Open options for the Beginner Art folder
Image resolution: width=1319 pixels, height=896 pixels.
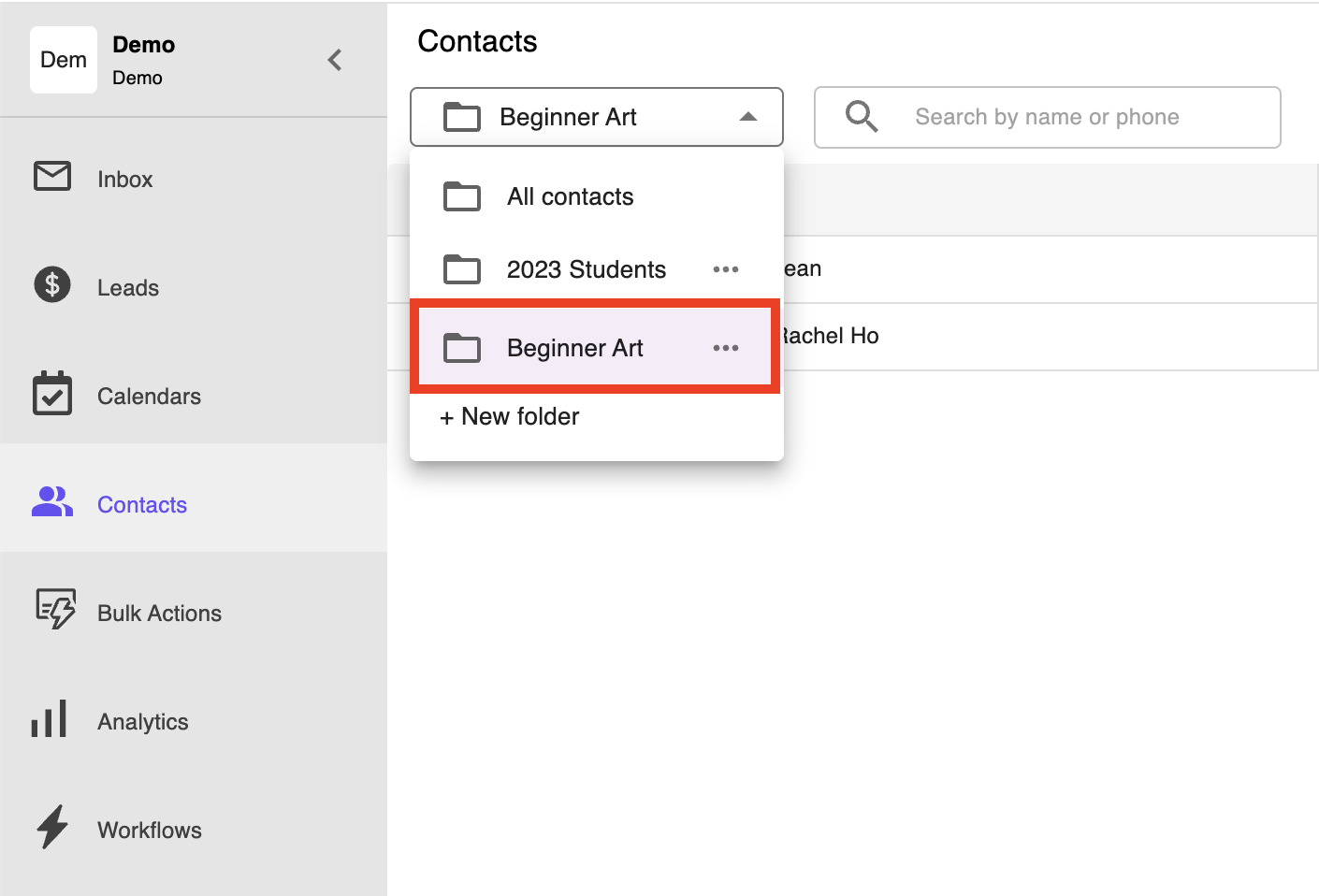726,347
